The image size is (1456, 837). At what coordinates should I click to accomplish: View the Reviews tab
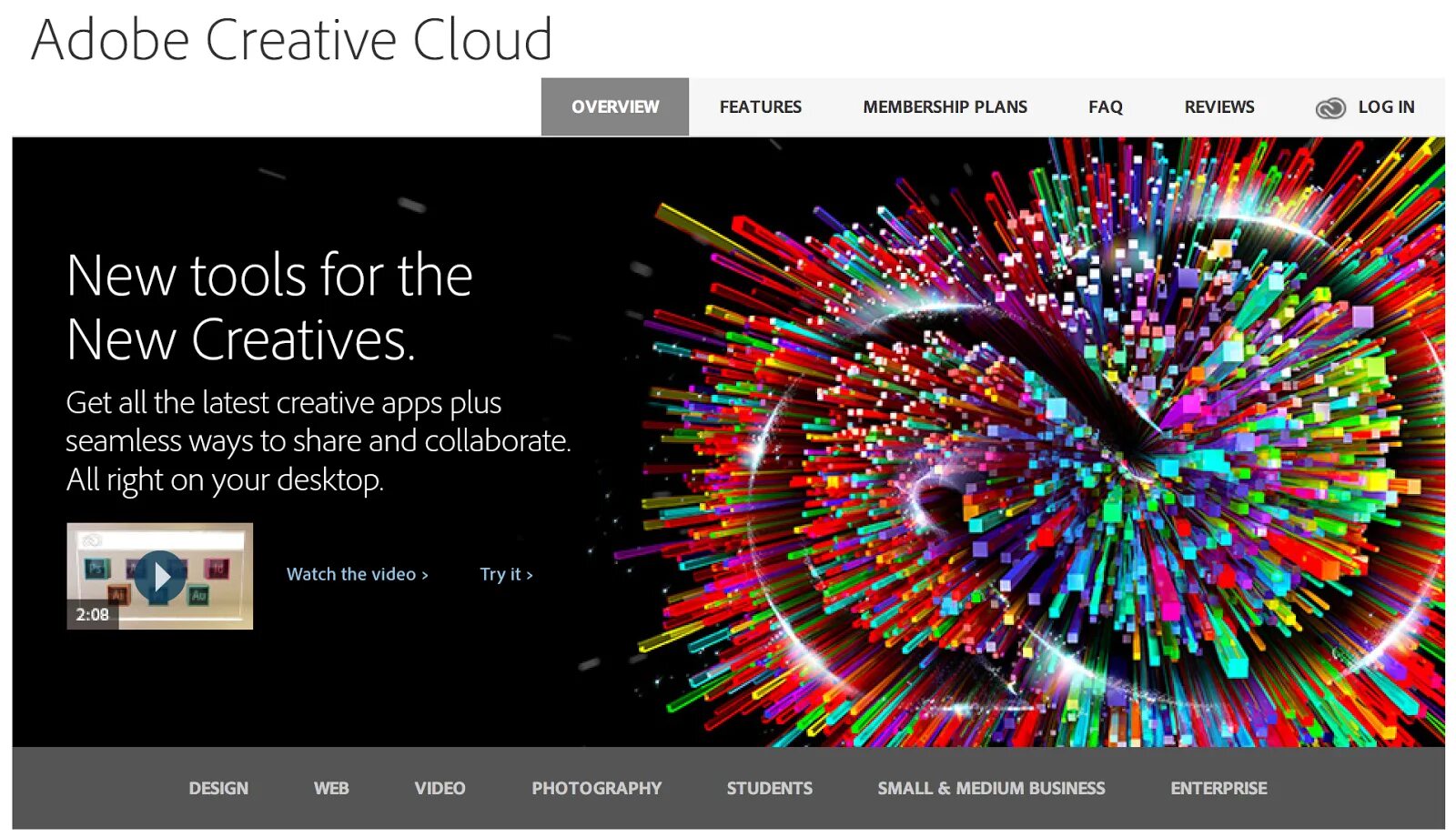1218,106
